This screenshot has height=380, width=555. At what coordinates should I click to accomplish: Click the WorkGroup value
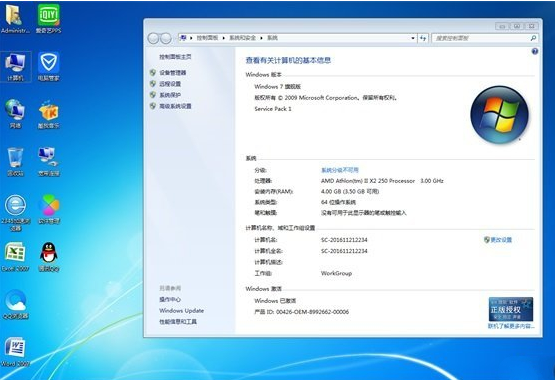[x=336, y=273]
